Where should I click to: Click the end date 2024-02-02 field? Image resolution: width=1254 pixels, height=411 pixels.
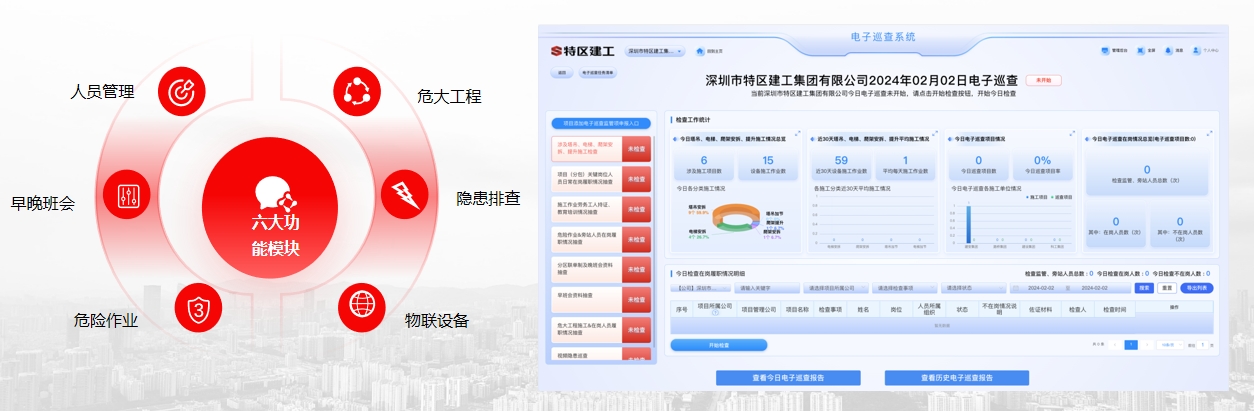(1094, 288)
